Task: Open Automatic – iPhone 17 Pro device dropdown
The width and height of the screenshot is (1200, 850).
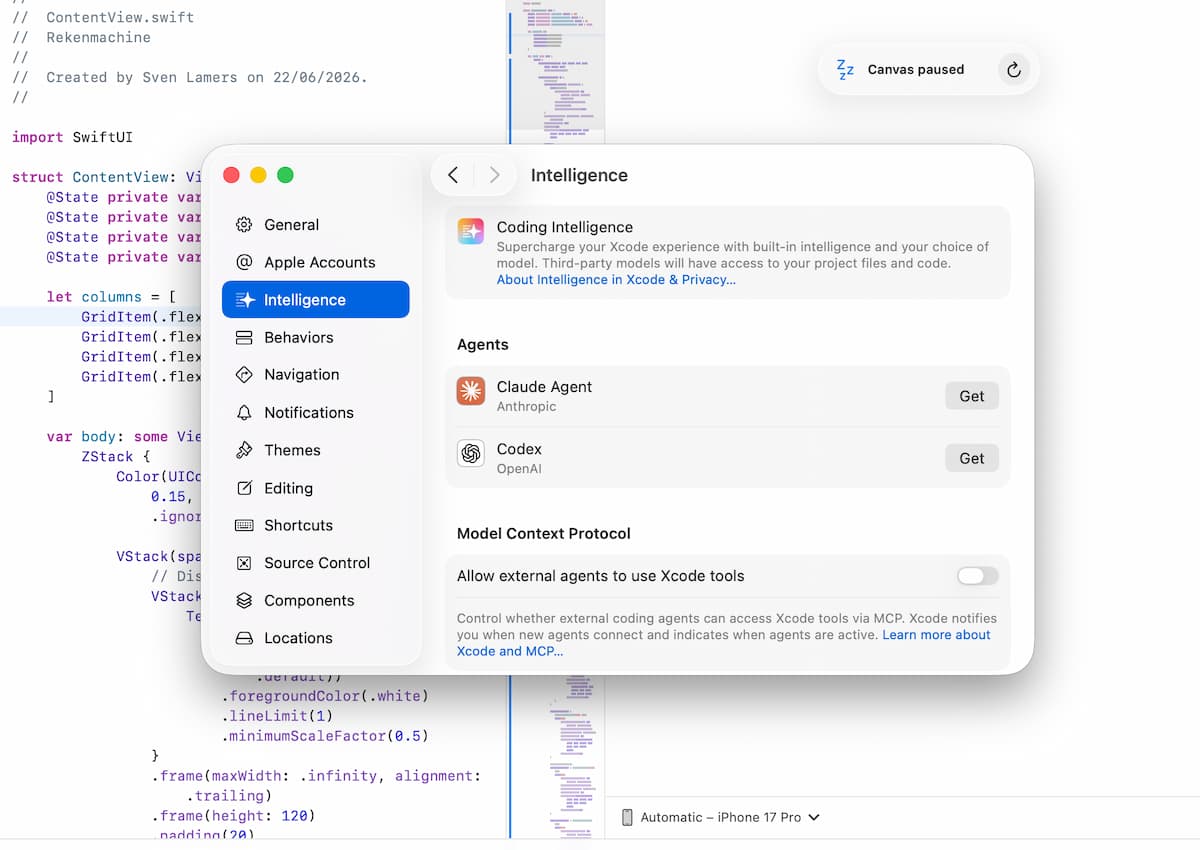Action: click(730, 817)
